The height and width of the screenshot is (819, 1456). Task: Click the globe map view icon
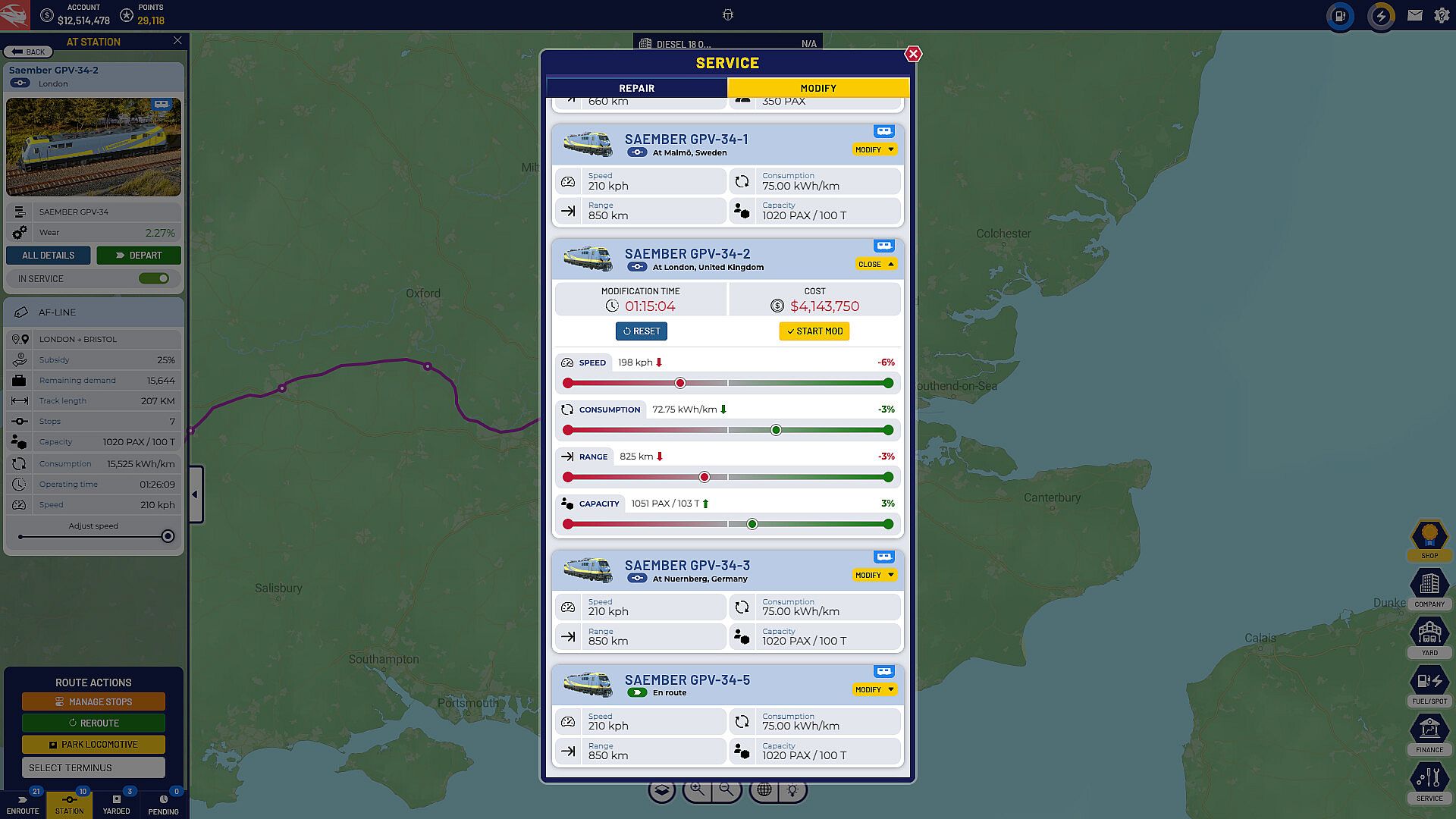[764, 790]
